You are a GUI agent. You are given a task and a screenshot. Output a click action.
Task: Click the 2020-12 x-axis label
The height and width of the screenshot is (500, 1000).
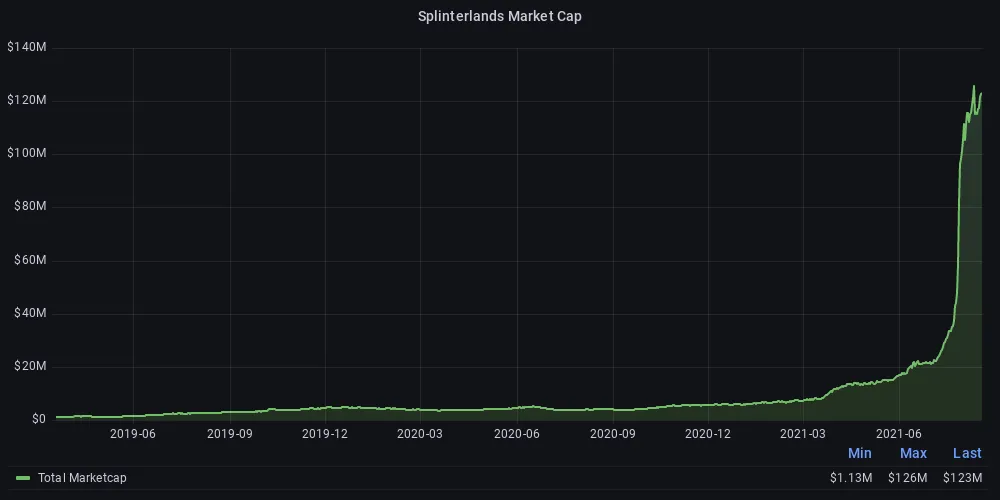tap(708, 434)
